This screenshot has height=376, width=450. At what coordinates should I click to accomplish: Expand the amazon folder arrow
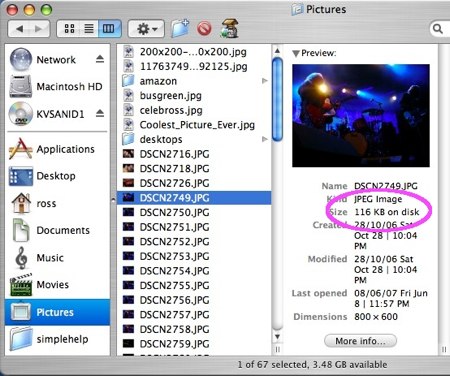pyautogui.click(x=265, y=81)
